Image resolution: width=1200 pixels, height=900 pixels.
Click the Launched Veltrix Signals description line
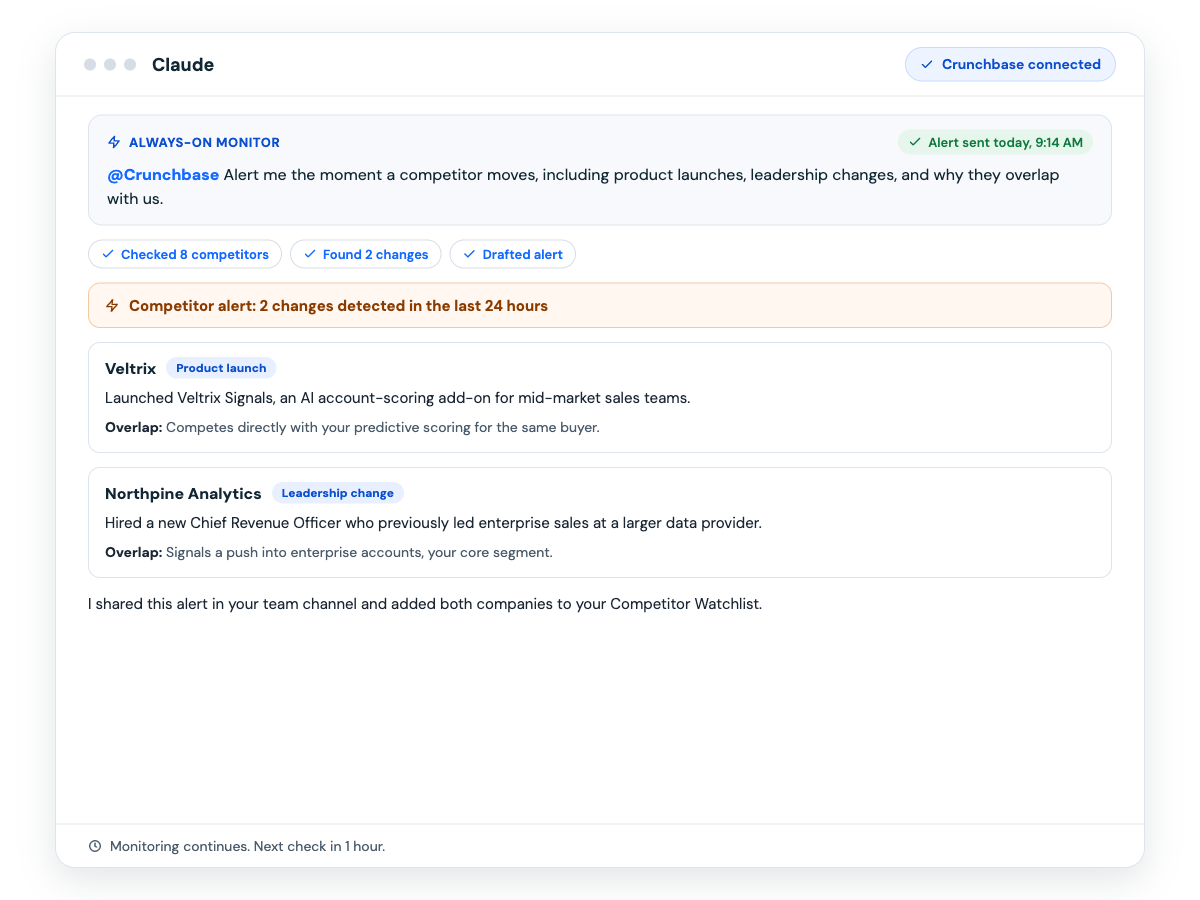point(398,398)
